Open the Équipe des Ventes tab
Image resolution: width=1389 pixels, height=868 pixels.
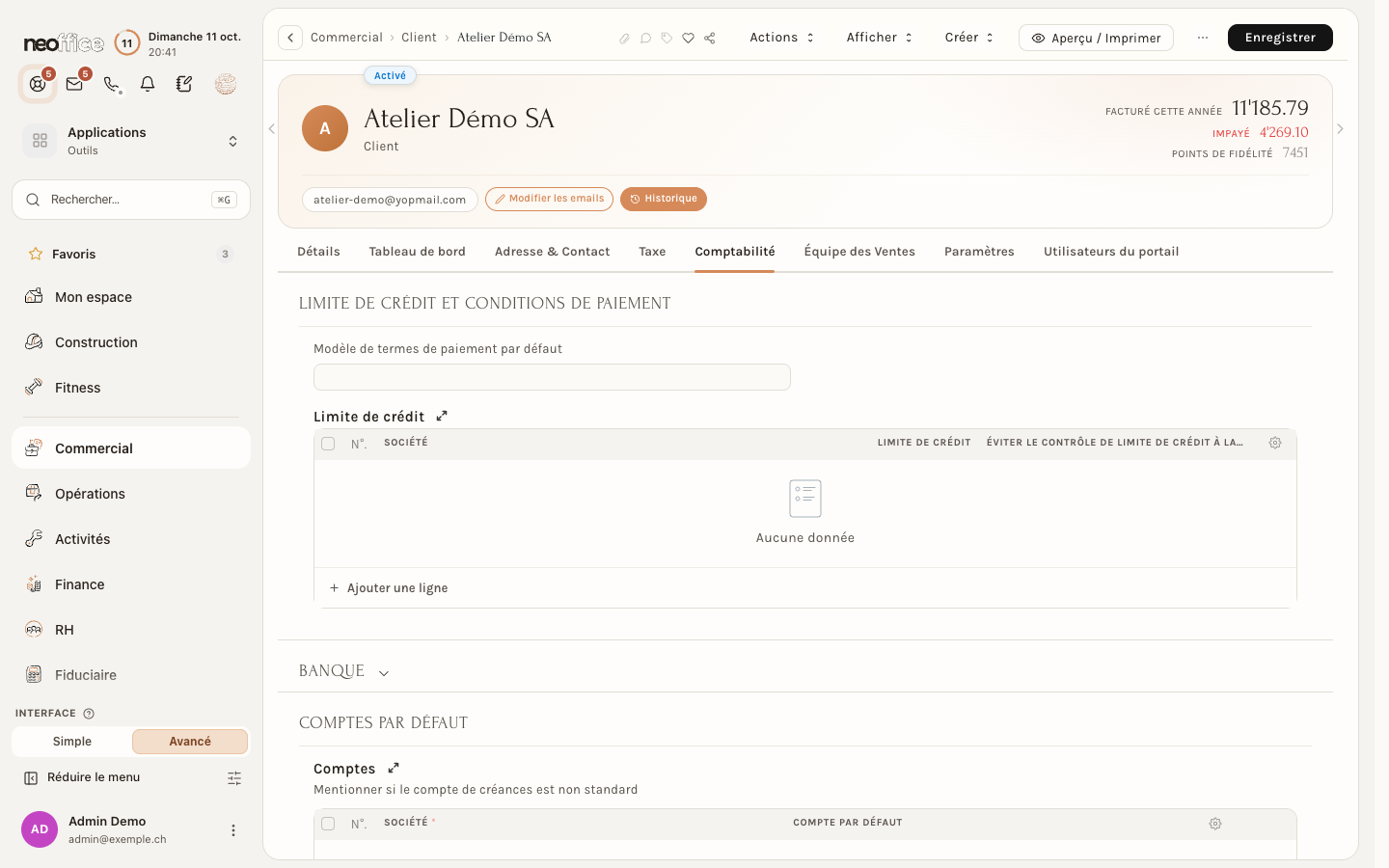click(x=859, y=252)
